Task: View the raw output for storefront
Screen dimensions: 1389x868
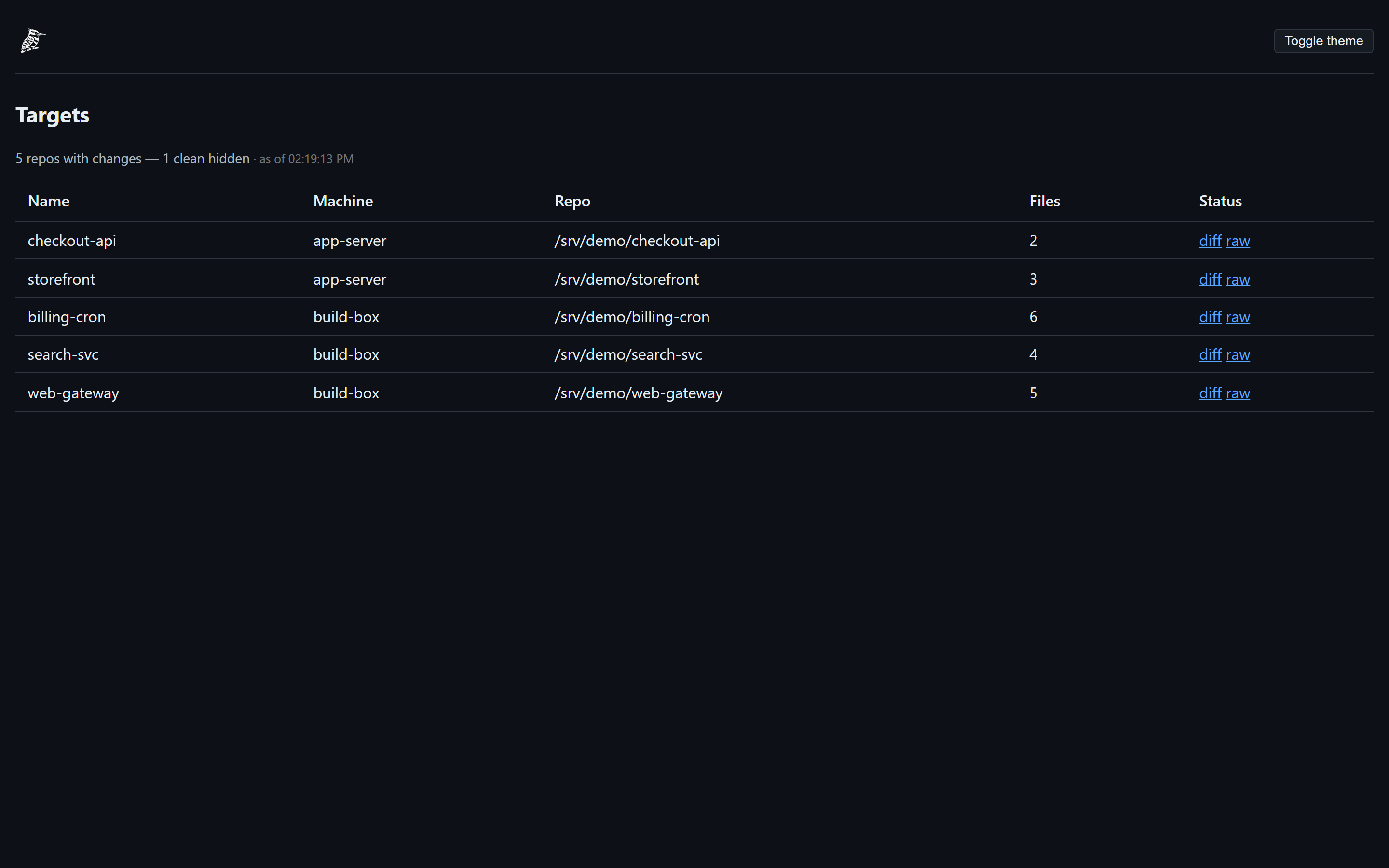Action: [1238, 279]
